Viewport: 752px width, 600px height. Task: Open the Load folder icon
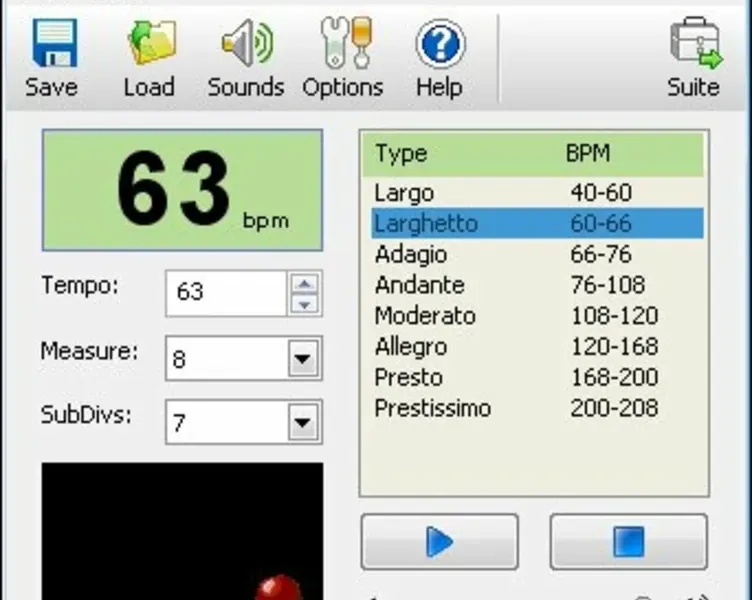pos(152,43)
